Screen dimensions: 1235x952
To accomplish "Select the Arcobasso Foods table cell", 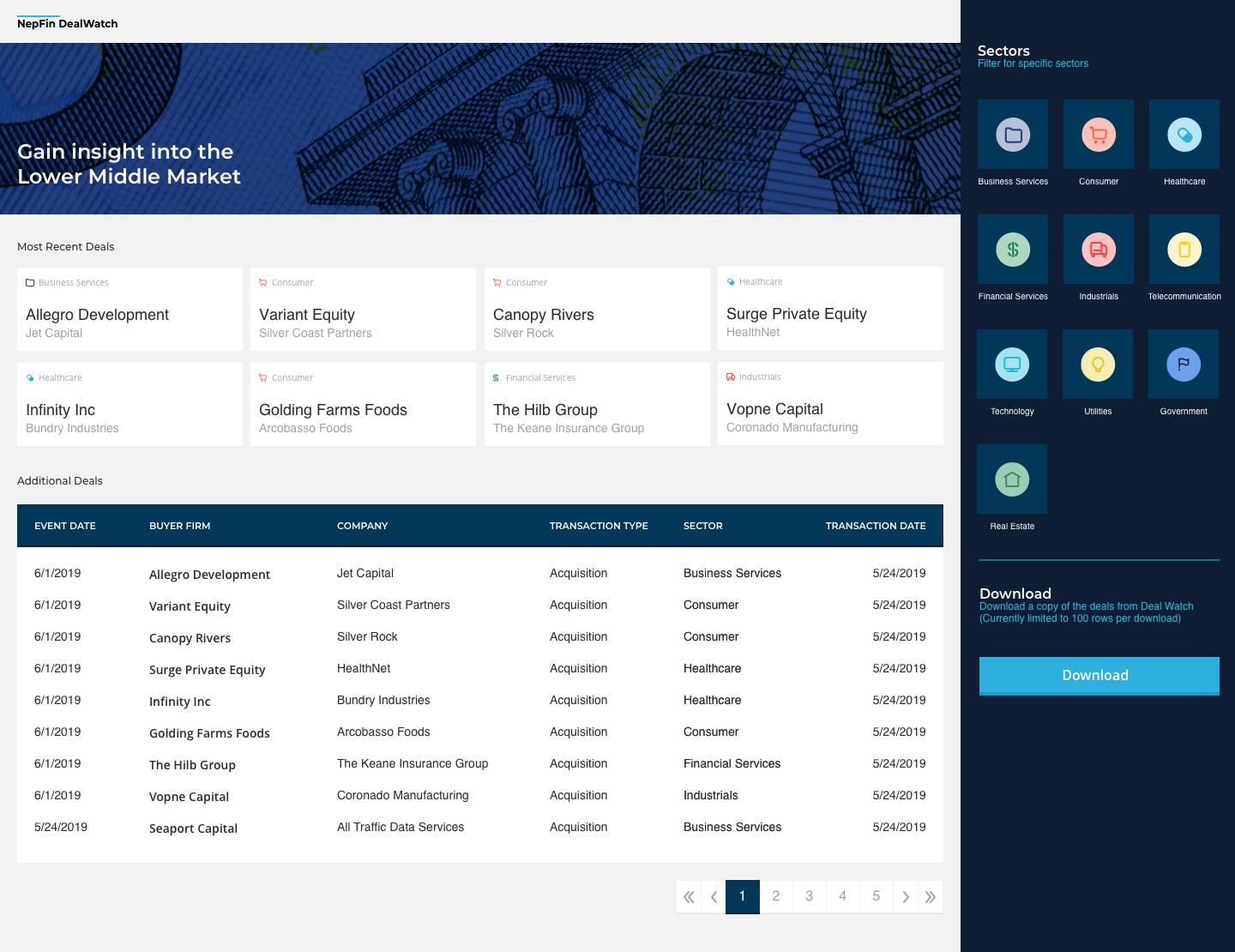I will point(383,732).
